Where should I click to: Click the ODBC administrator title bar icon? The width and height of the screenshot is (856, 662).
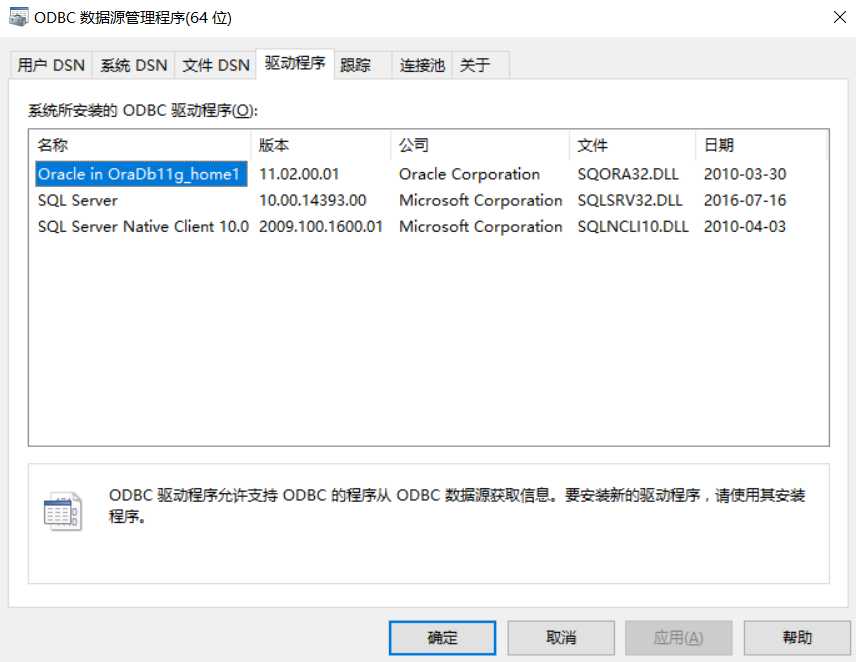(x=19, y=17)
